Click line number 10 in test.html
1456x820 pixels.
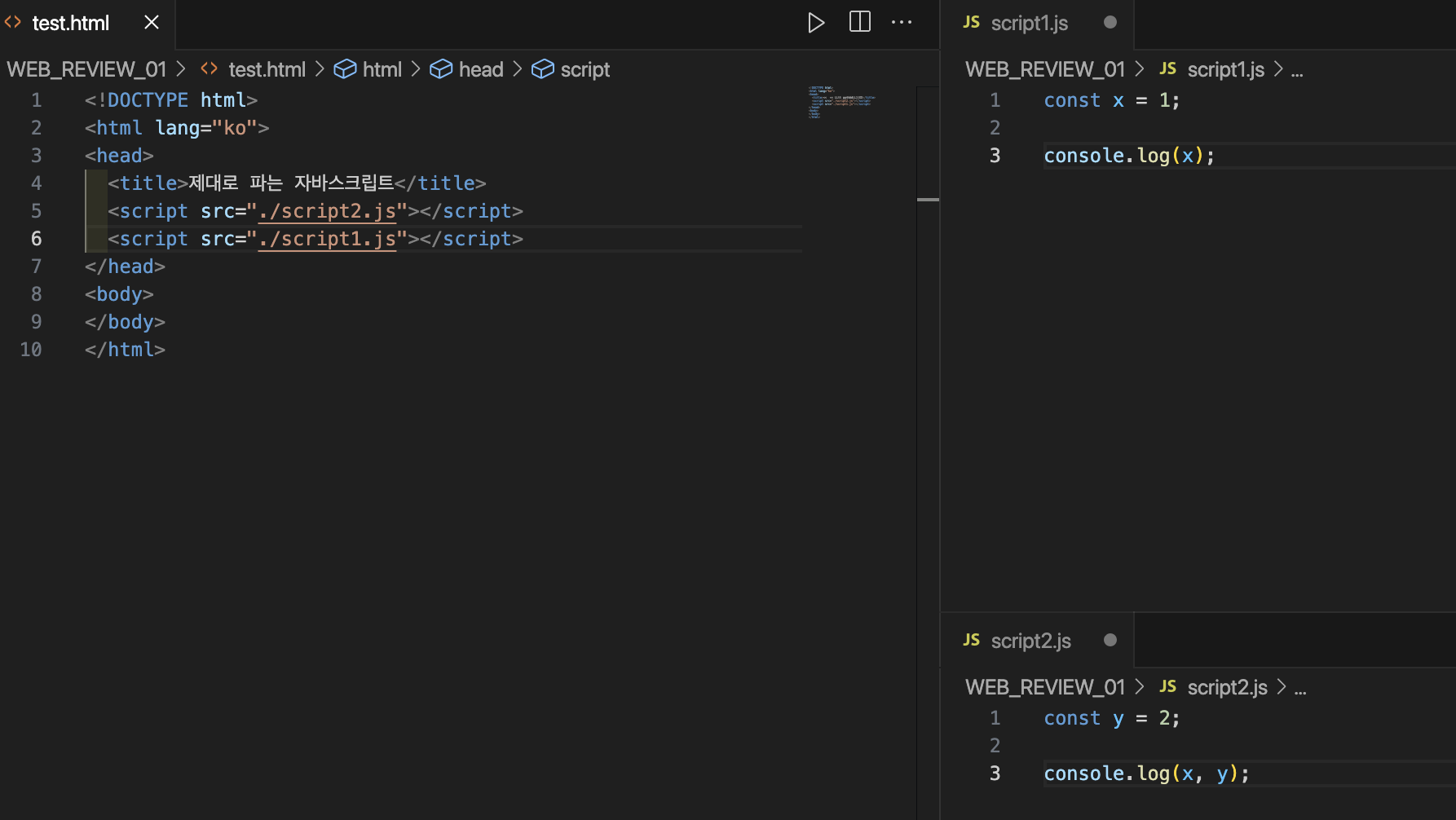pos(31,350)
